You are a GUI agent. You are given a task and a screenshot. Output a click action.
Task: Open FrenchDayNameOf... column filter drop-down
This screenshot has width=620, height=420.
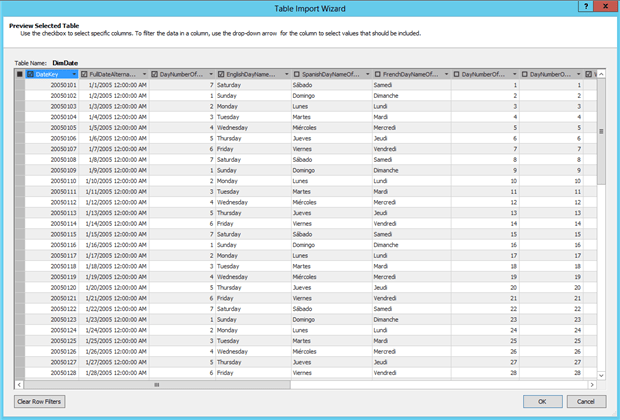click(446, 74)
